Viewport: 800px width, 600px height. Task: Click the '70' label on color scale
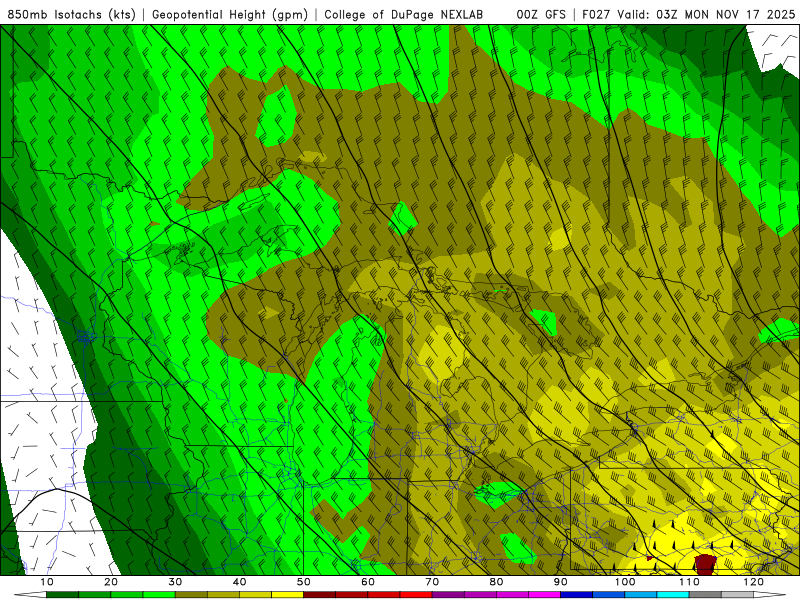click(432, 582)
